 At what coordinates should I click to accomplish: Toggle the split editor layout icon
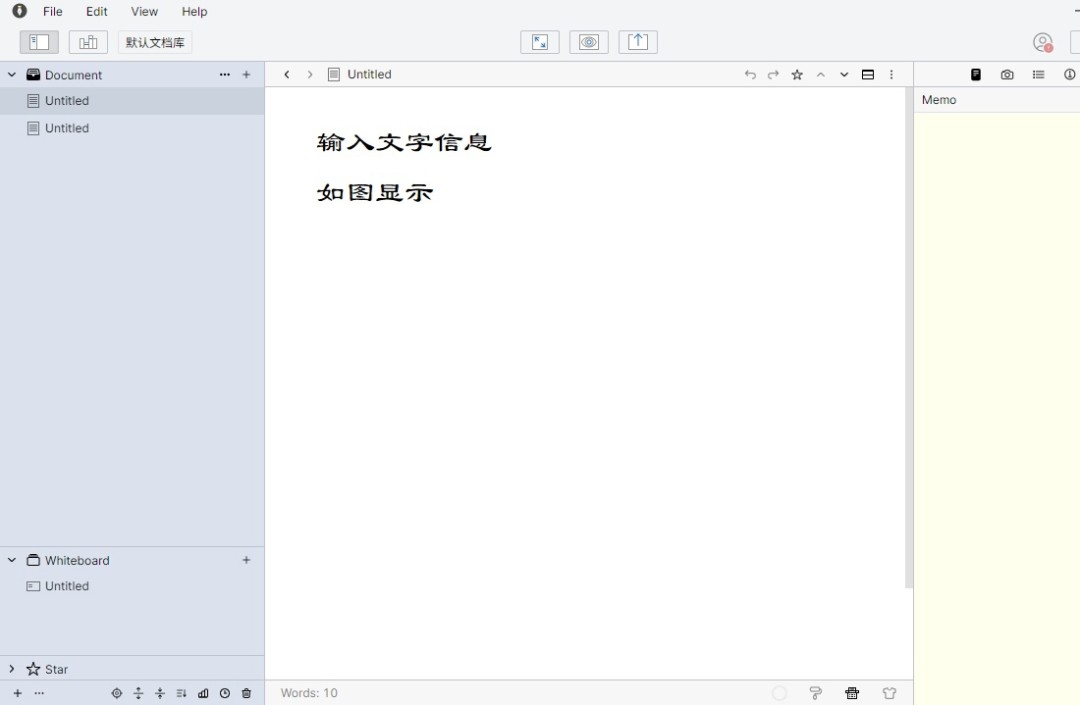868,74
